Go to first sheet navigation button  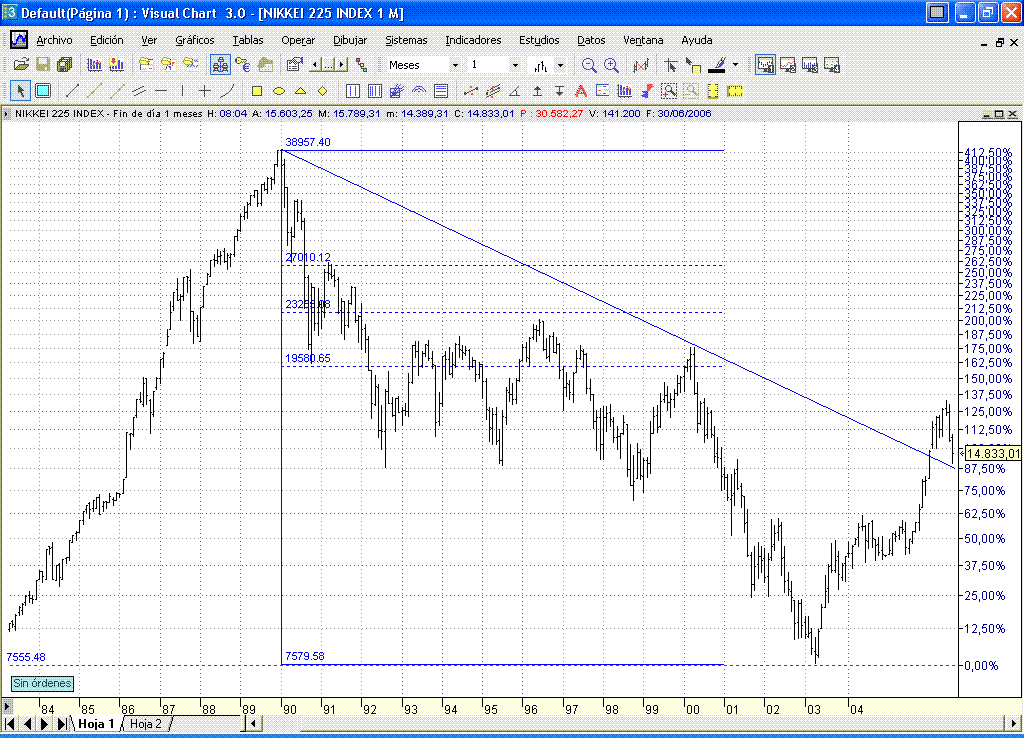10,724
